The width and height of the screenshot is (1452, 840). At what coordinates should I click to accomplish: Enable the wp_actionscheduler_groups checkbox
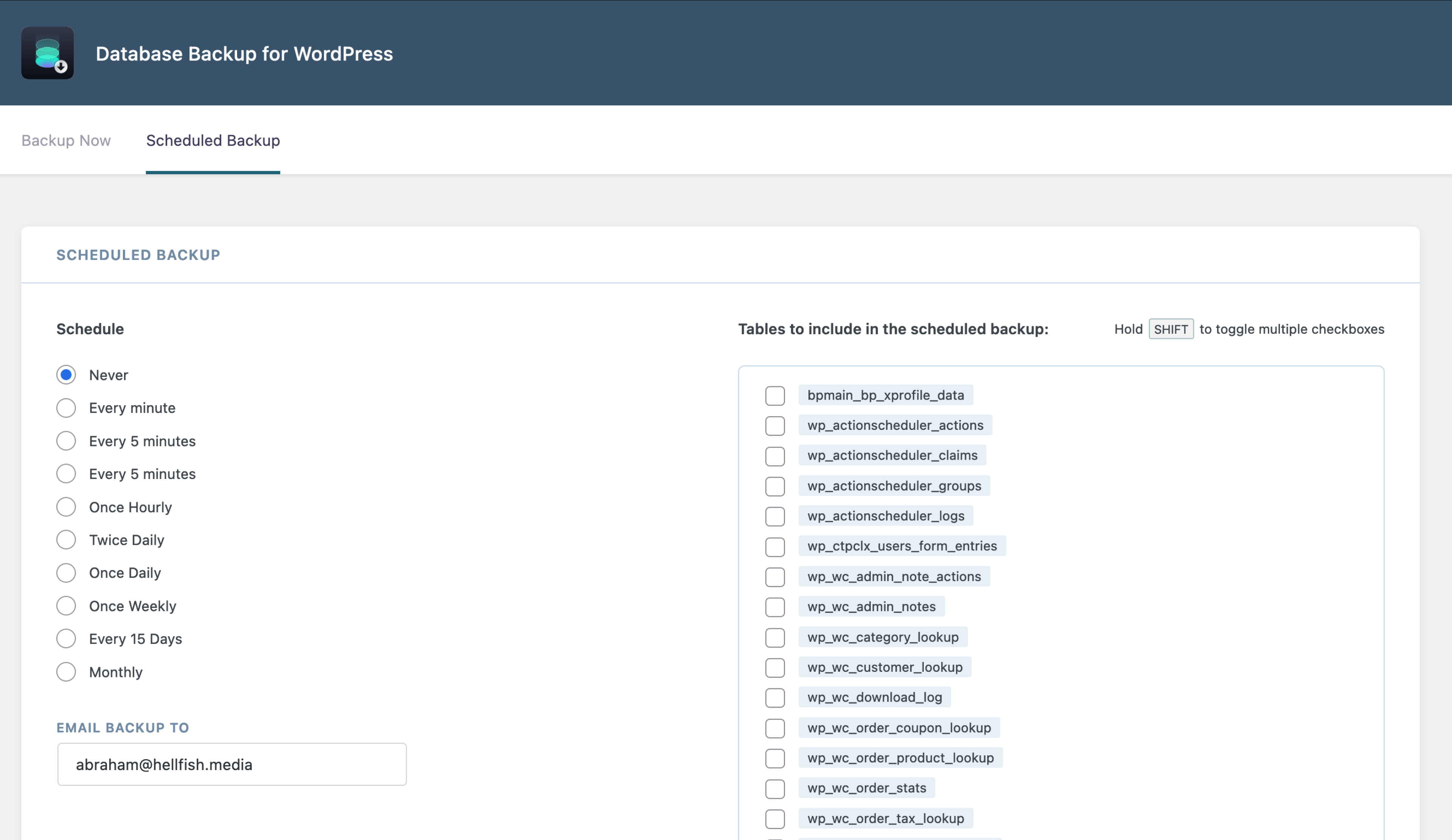pos(775,486)
